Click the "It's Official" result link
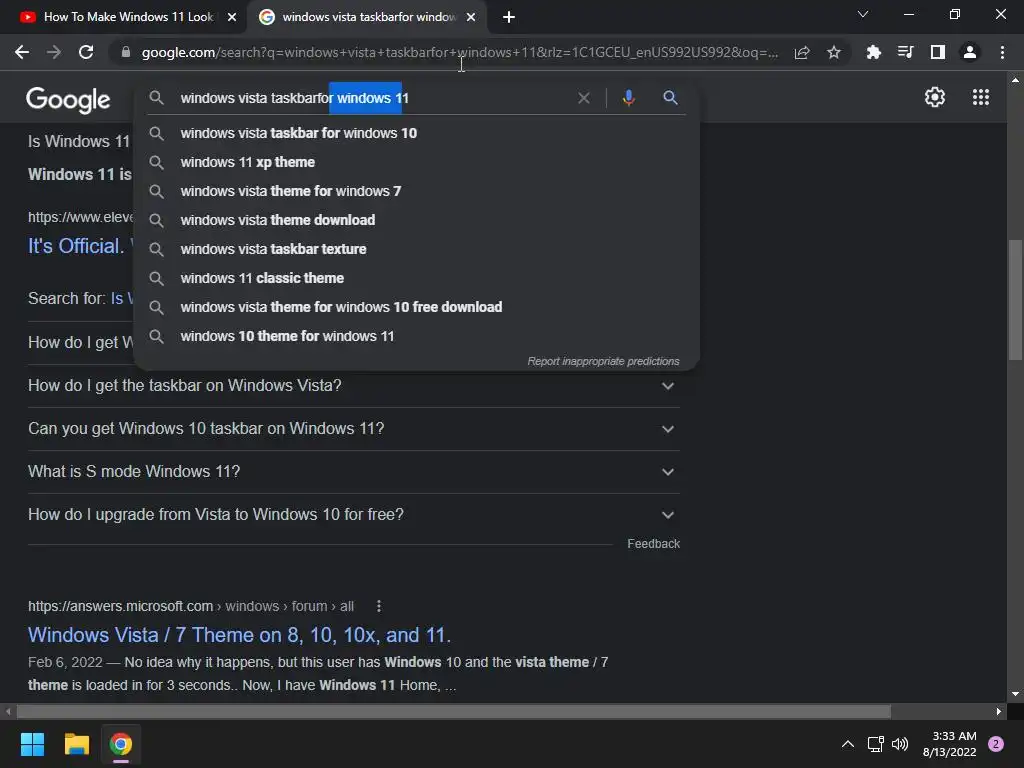 78,246
